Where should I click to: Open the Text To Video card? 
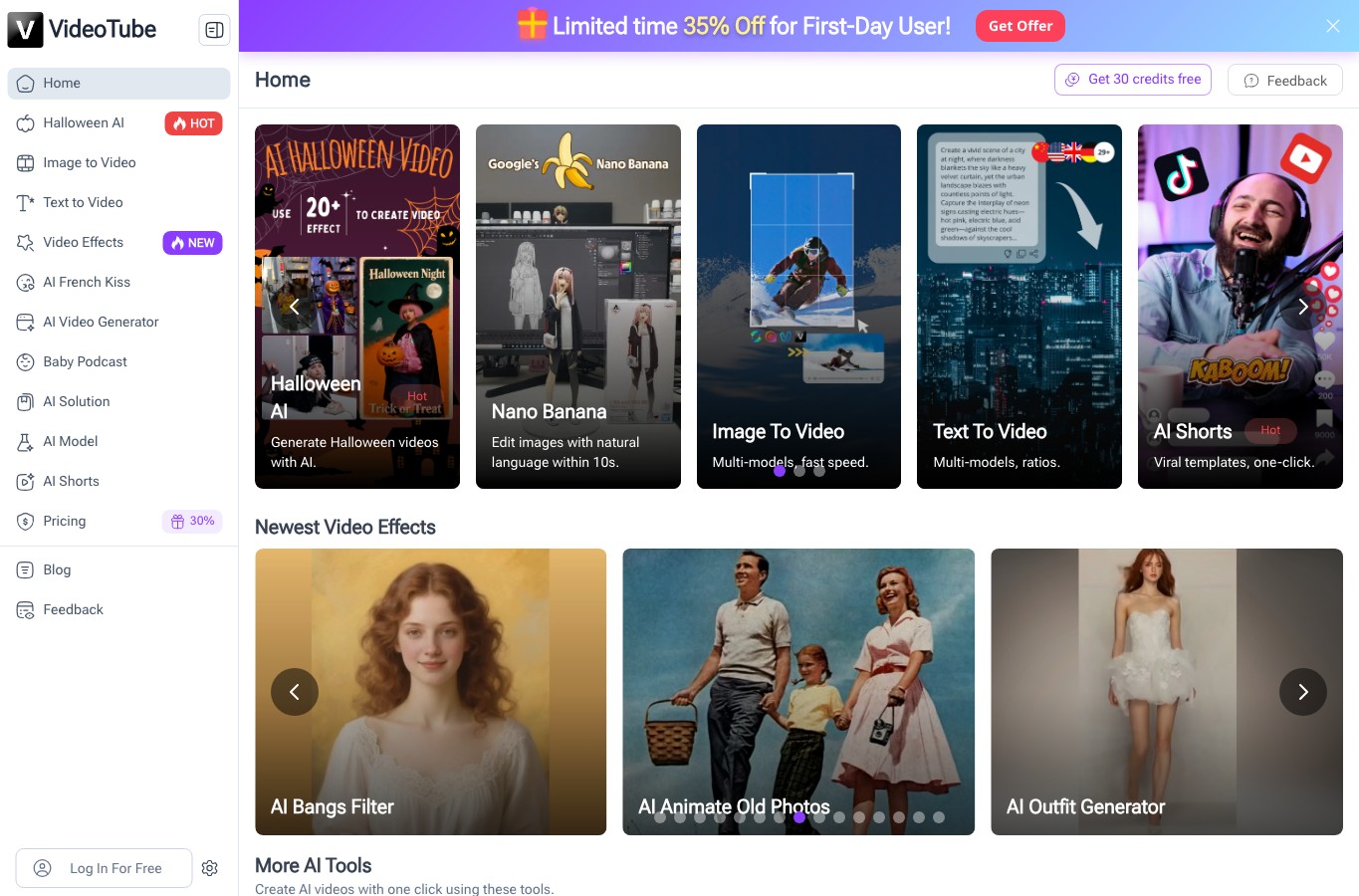click(x=1019, y=307)
